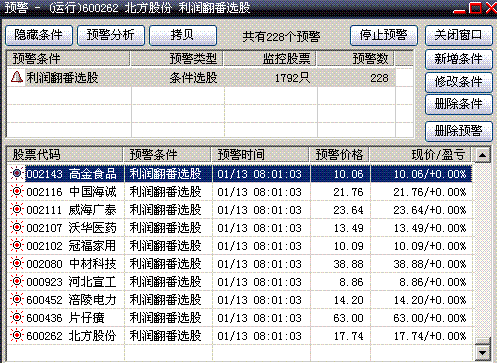Click the alert bell icon beside 利润翻番选股

tap(16, 77)
